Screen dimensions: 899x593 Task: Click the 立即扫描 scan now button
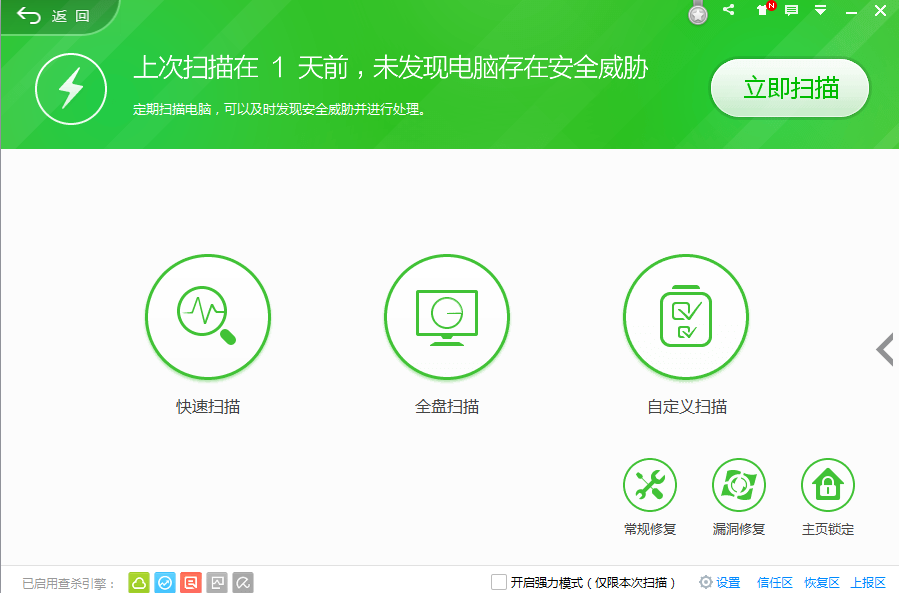789,88
